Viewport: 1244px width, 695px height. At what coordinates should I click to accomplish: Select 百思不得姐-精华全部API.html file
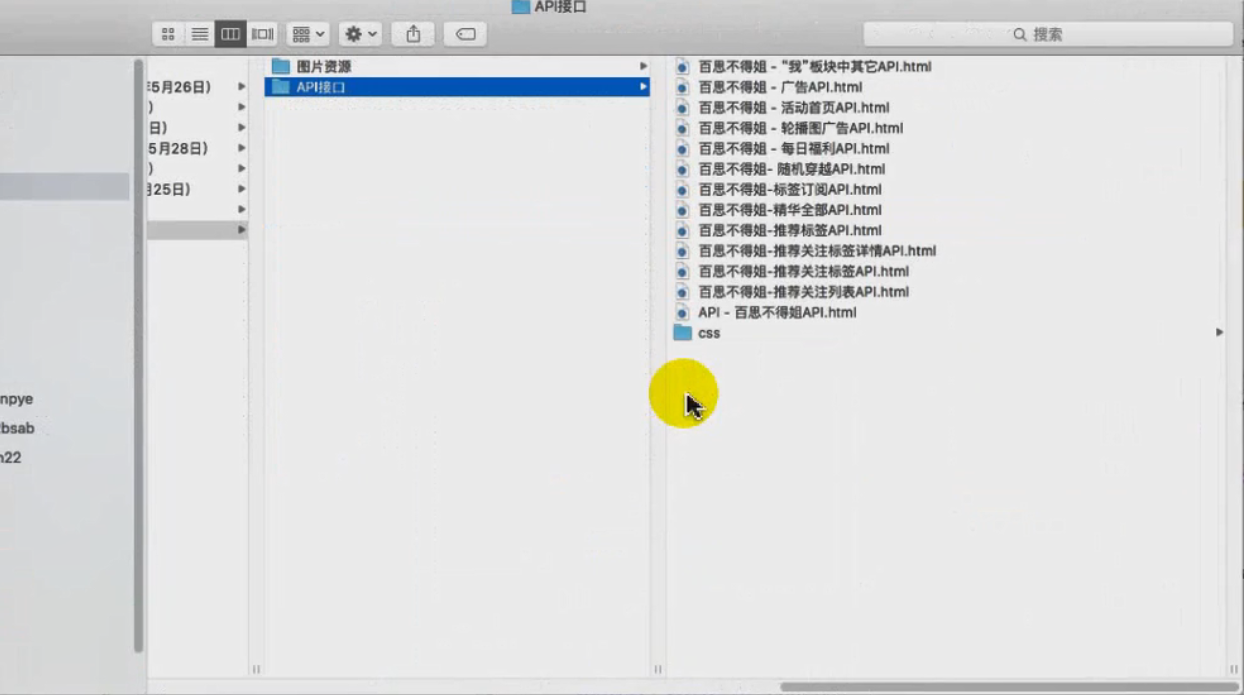tap(790, 210)
